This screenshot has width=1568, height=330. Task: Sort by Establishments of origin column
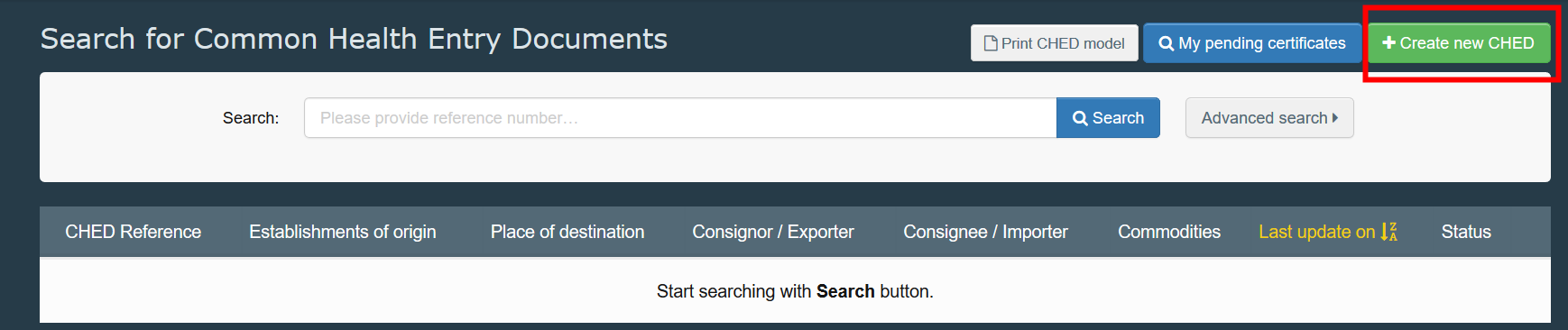point(343,232)
